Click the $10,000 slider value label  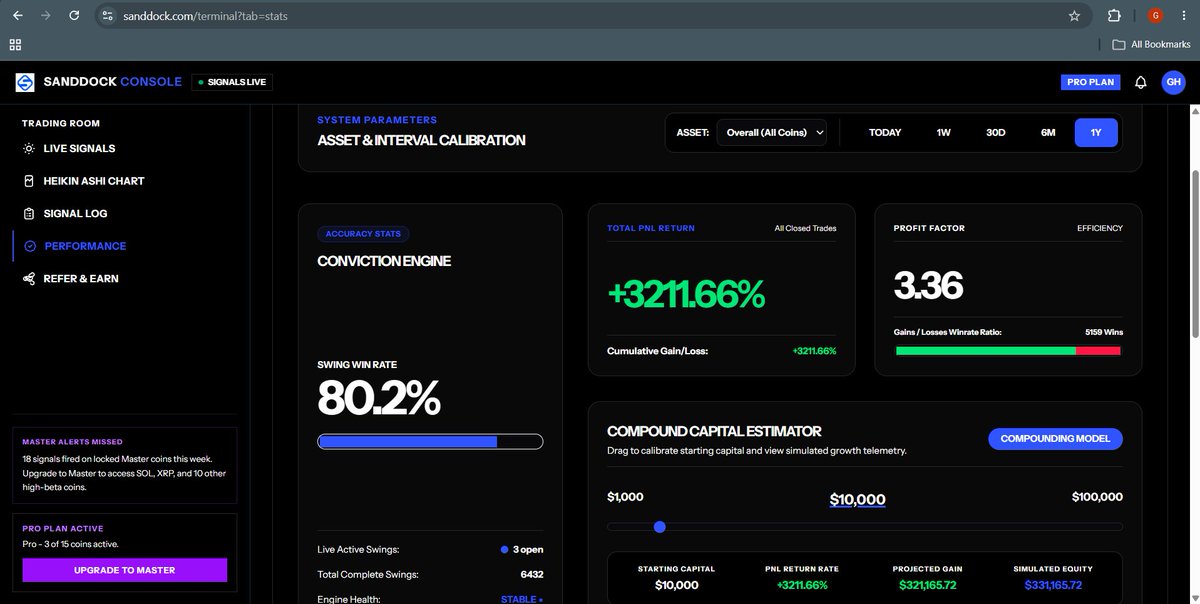pos(858,500)
